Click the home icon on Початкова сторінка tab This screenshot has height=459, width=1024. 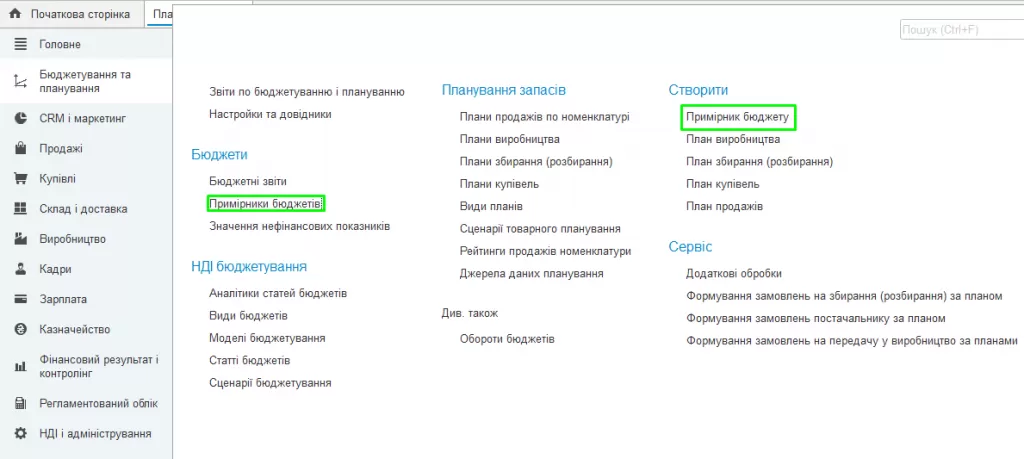point(16,14)
